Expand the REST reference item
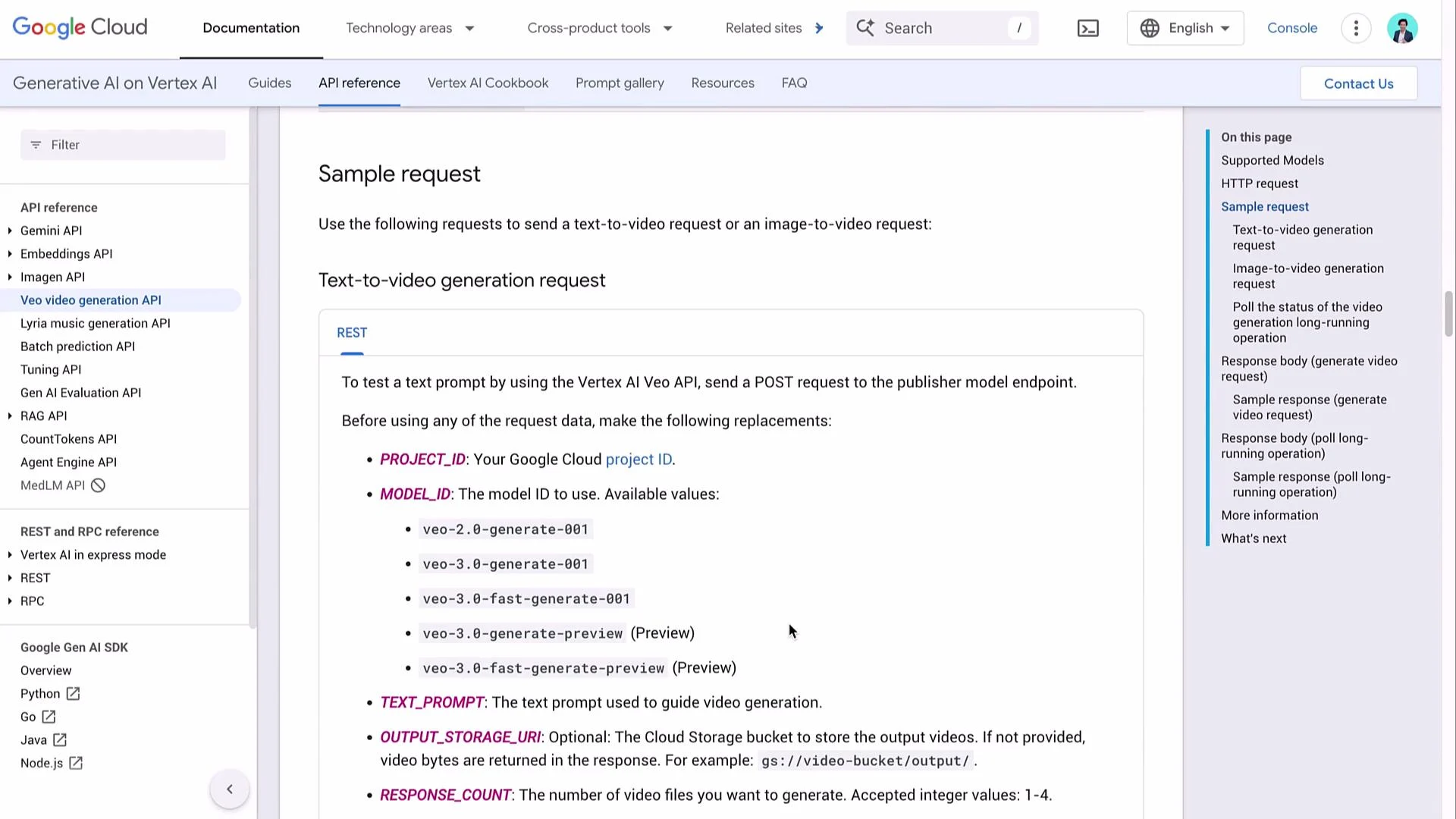The height and width of the screenshot is (819, 1456). 10,578
